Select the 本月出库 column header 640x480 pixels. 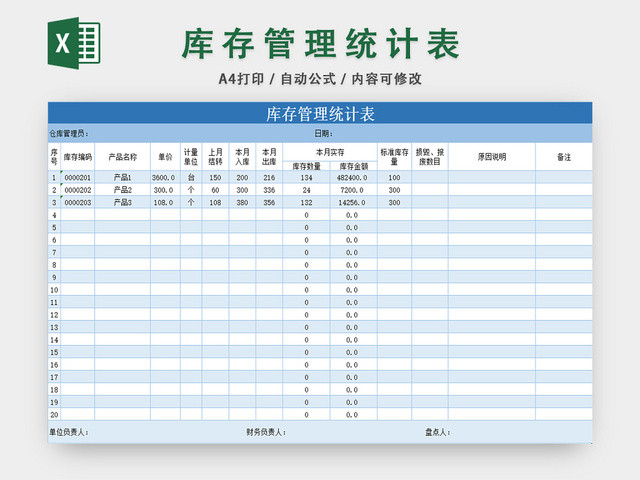[x=269, y=157]
